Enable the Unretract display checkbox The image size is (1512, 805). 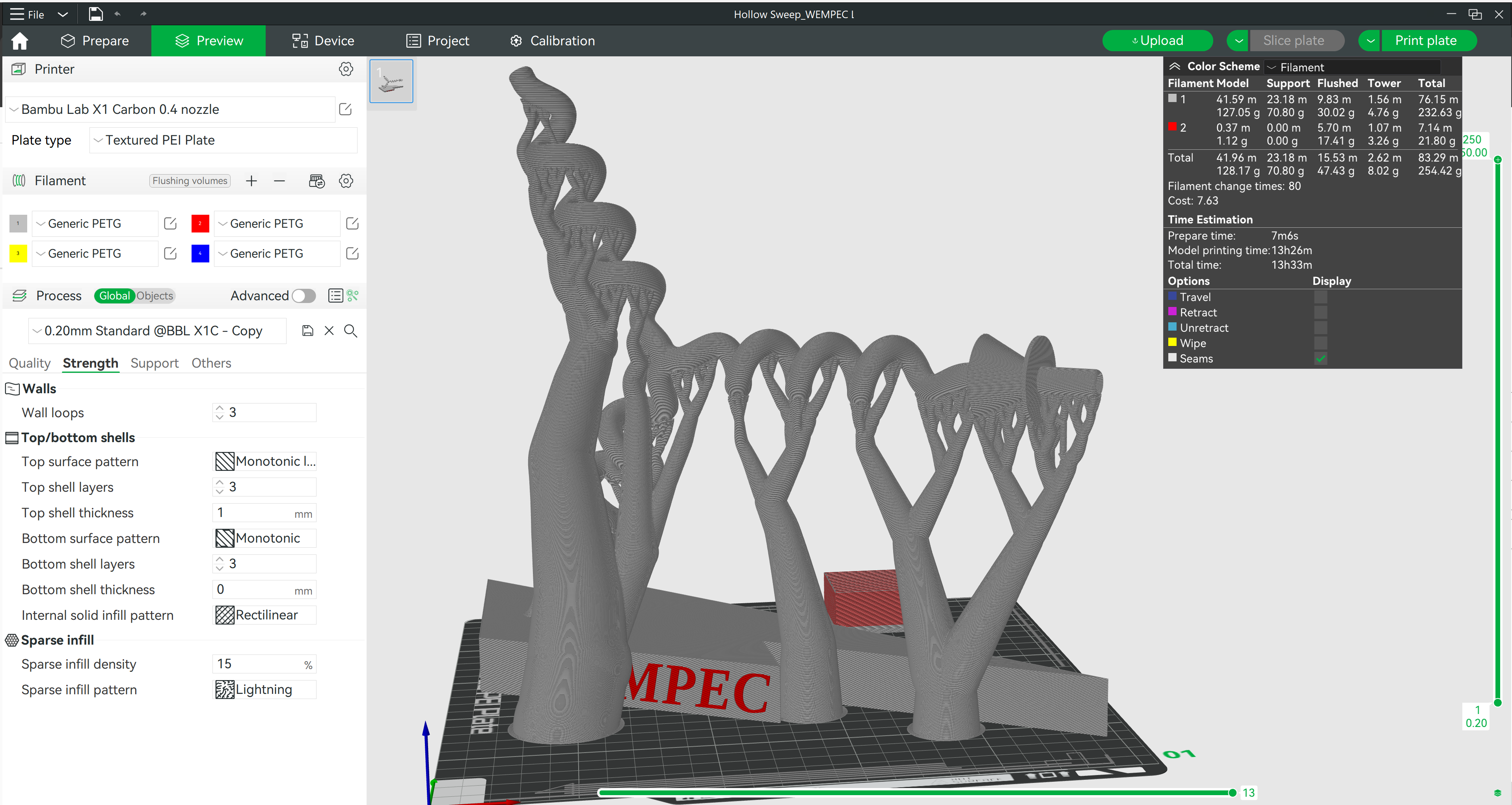(1321, 327)
